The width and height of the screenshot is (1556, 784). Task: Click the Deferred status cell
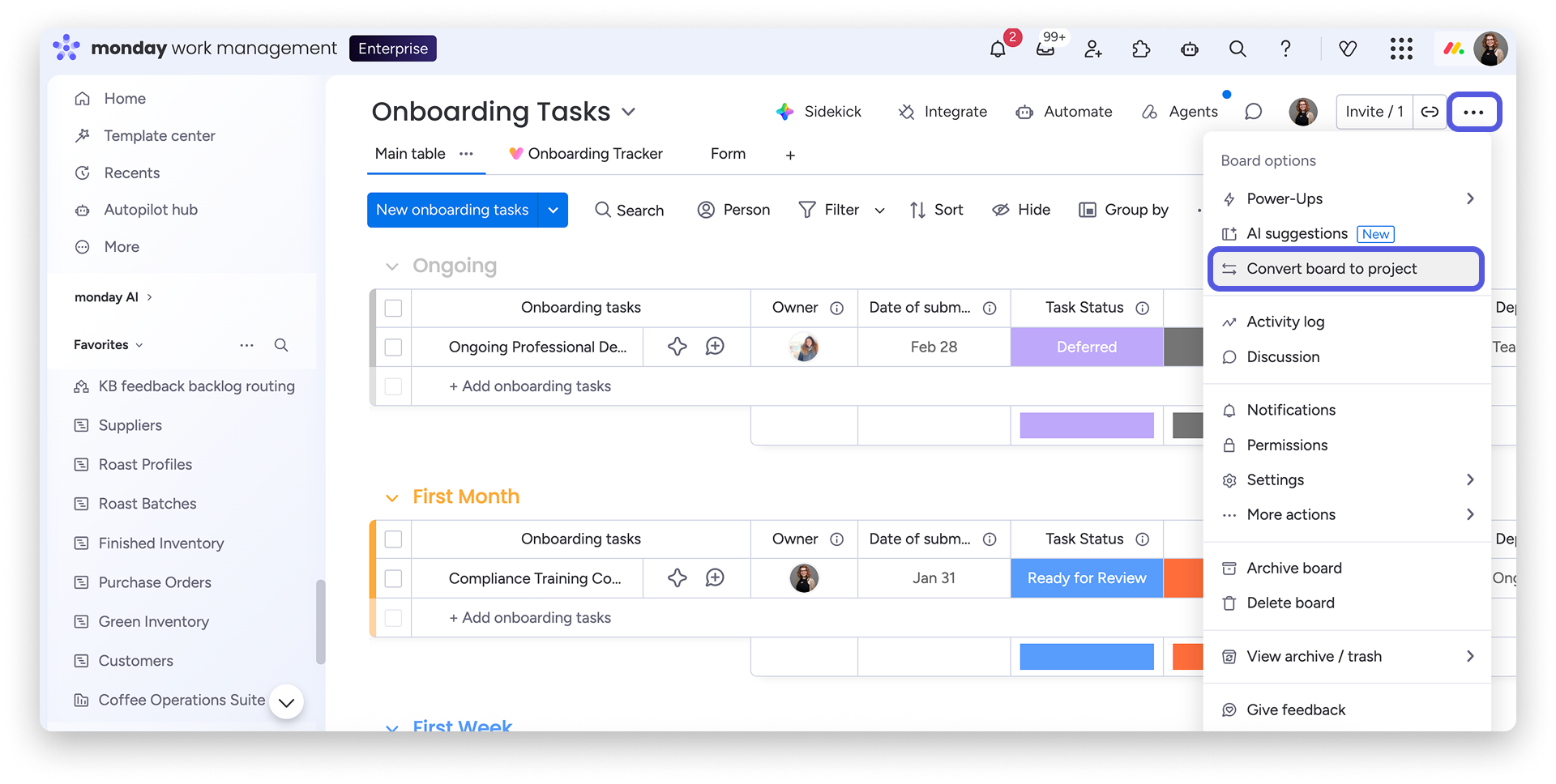pos(1087,347)
